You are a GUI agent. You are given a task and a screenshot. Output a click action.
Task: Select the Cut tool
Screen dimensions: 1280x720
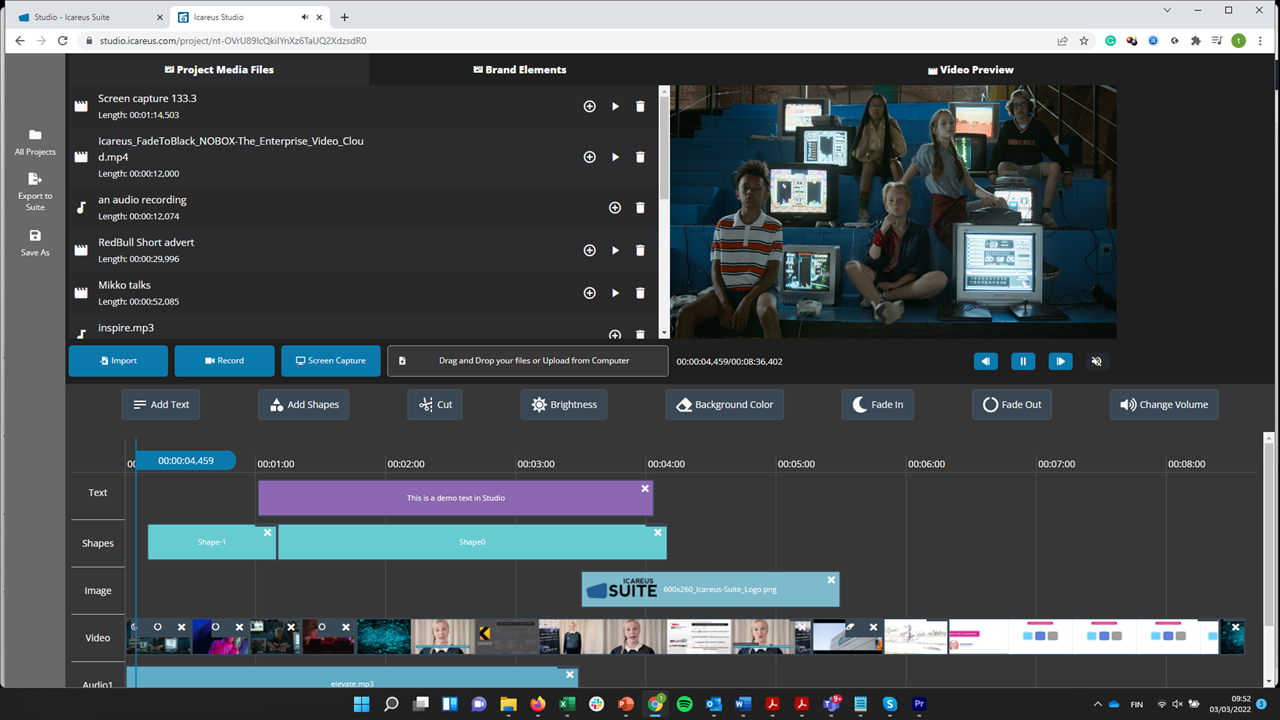435,405
